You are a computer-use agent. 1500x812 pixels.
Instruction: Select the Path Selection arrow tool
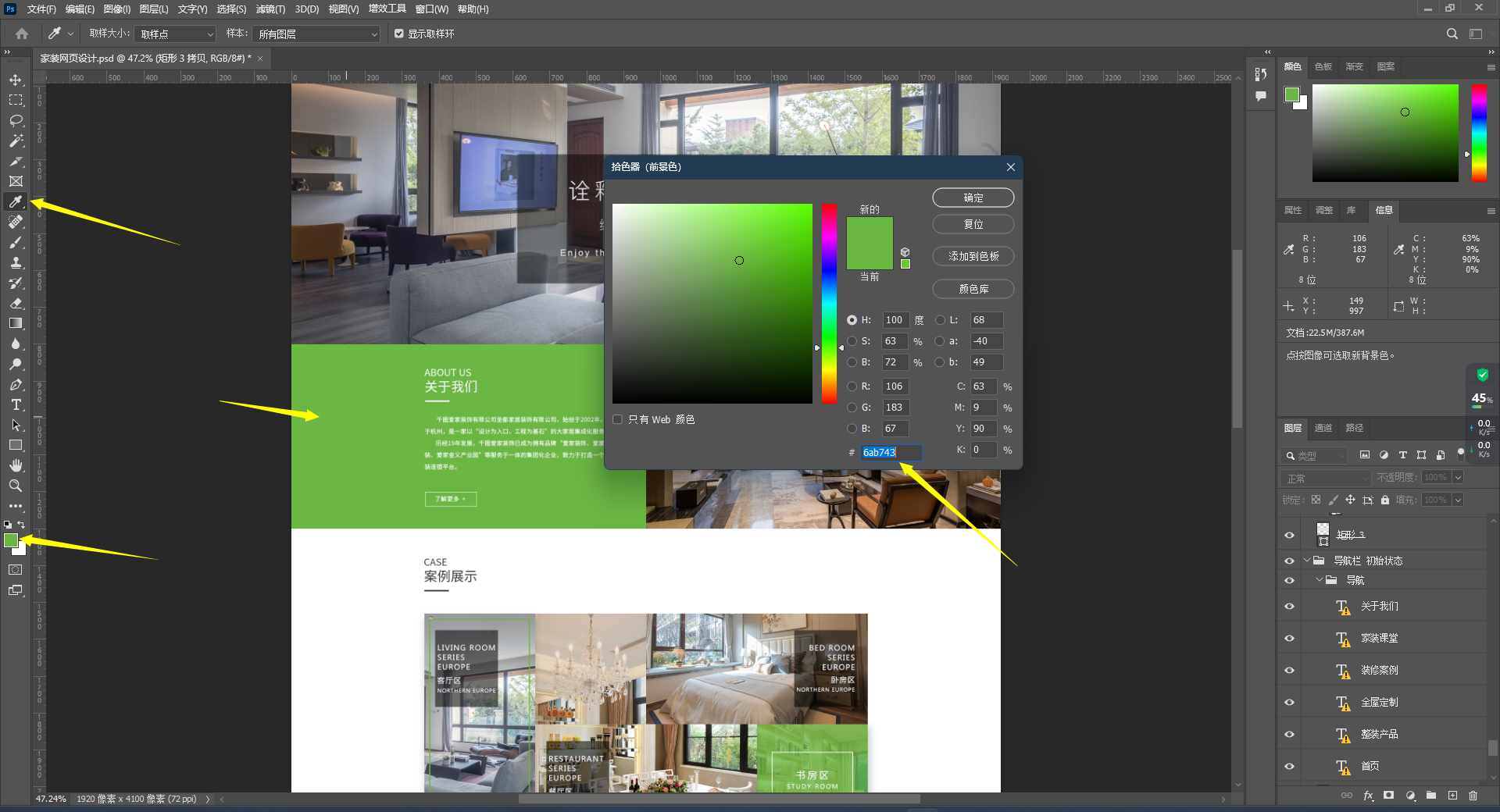(16, 425)
